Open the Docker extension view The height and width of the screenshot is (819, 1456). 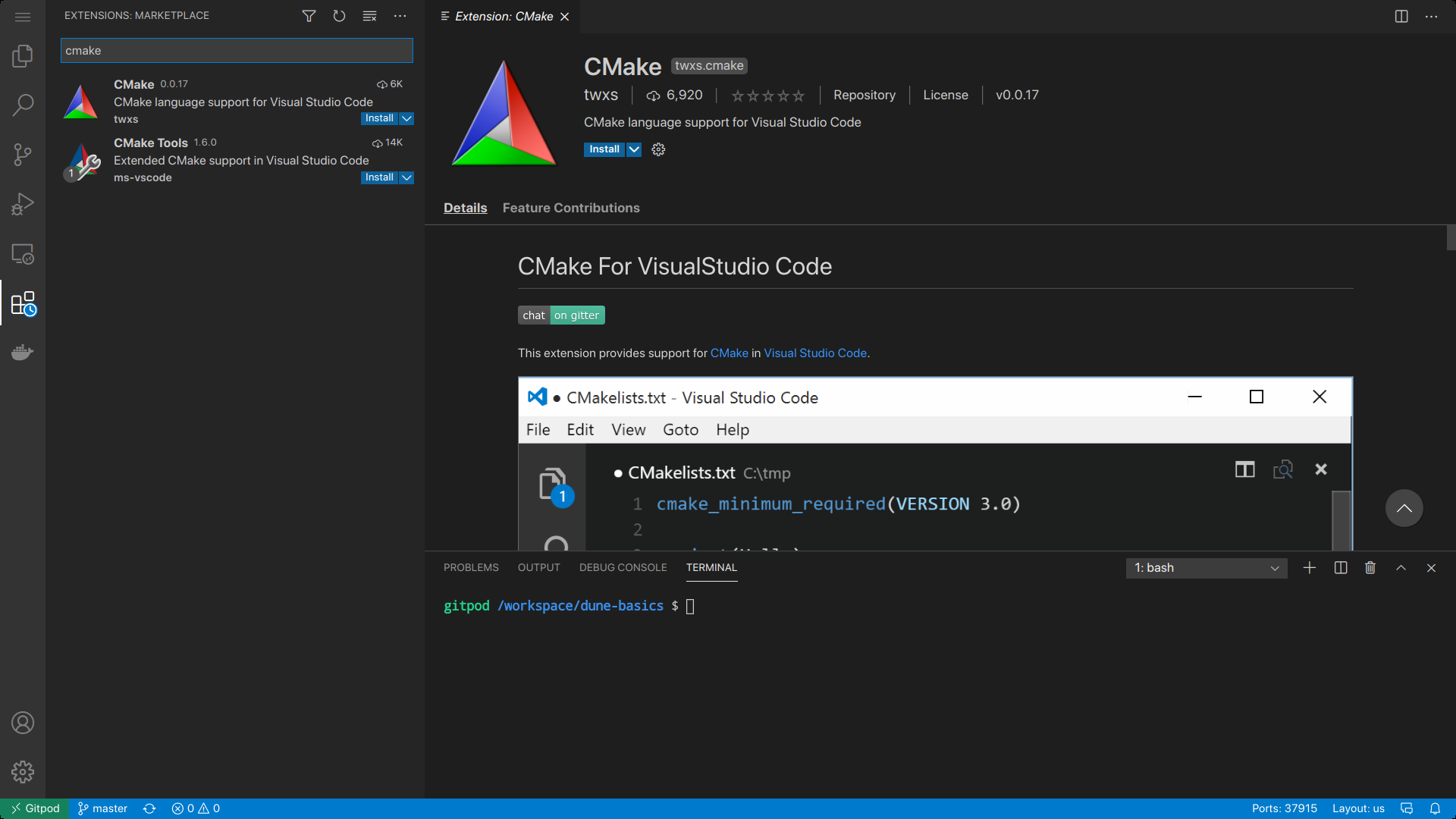coord(23,352)
